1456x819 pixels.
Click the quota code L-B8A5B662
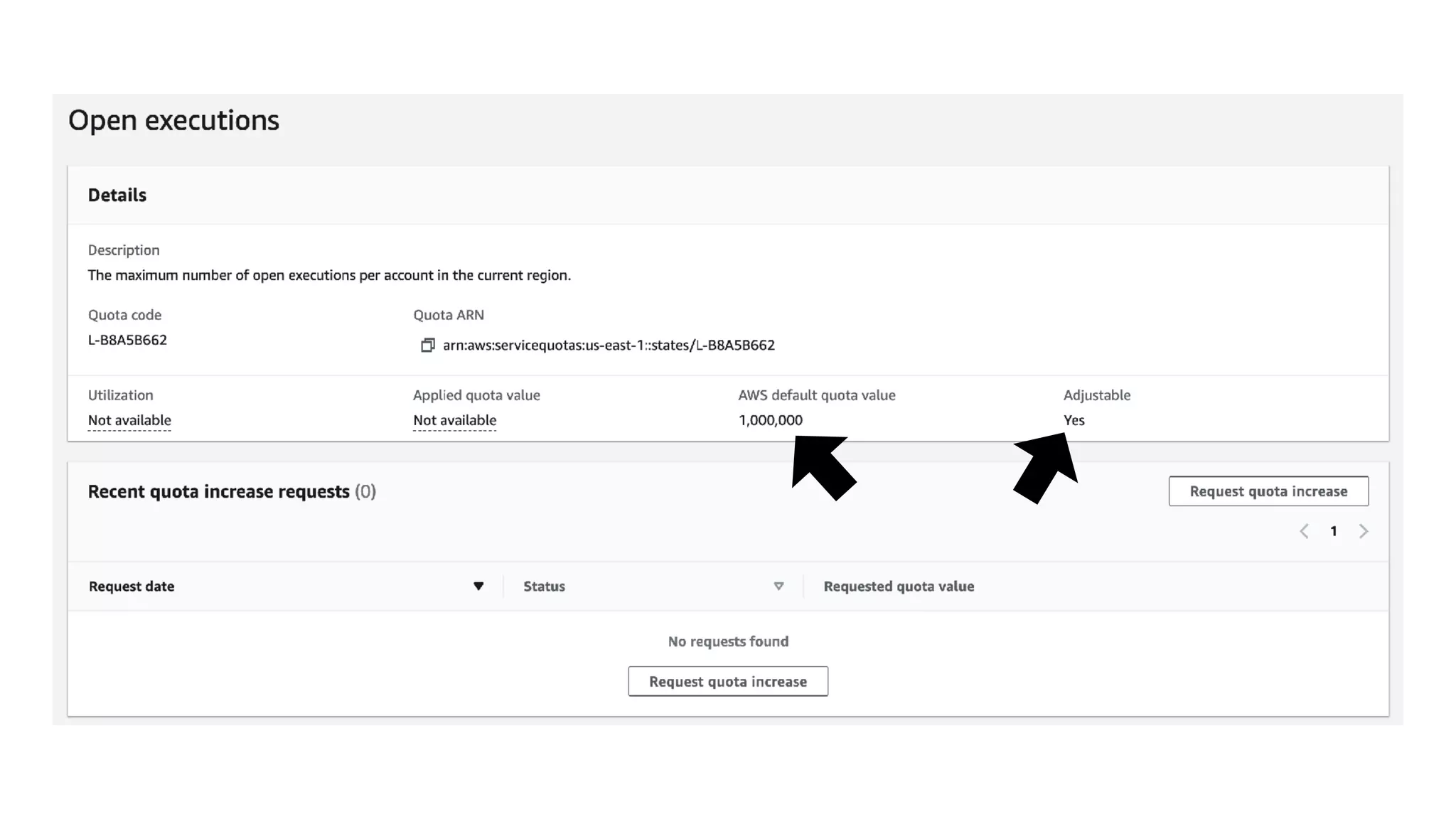coord(127,340)
